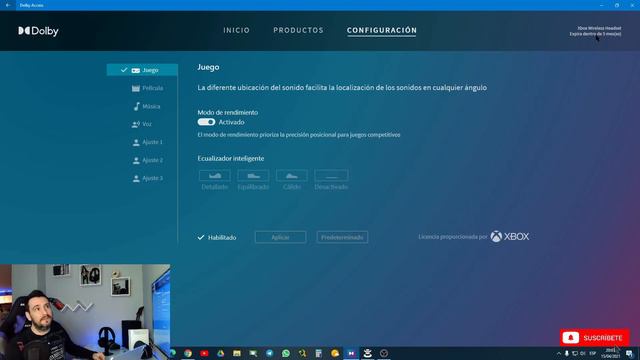The image size is (640, 360).
Task: Open Telegram from the taskbar
Action: [x=269, y=353]
